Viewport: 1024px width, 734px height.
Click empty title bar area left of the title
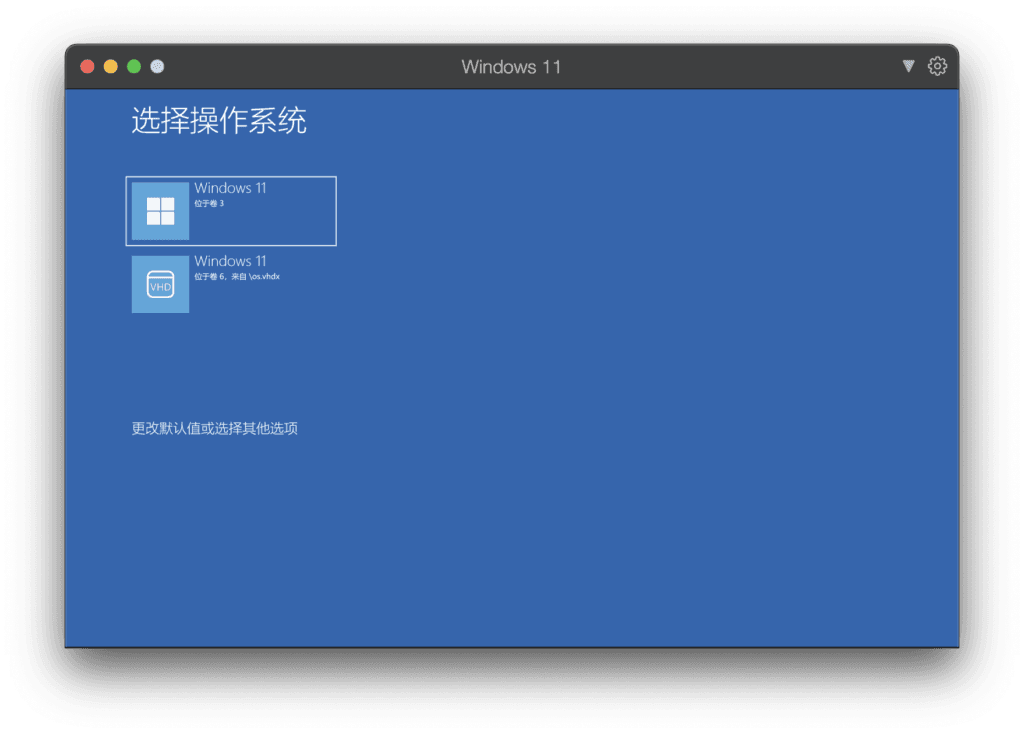pos(300,67)
